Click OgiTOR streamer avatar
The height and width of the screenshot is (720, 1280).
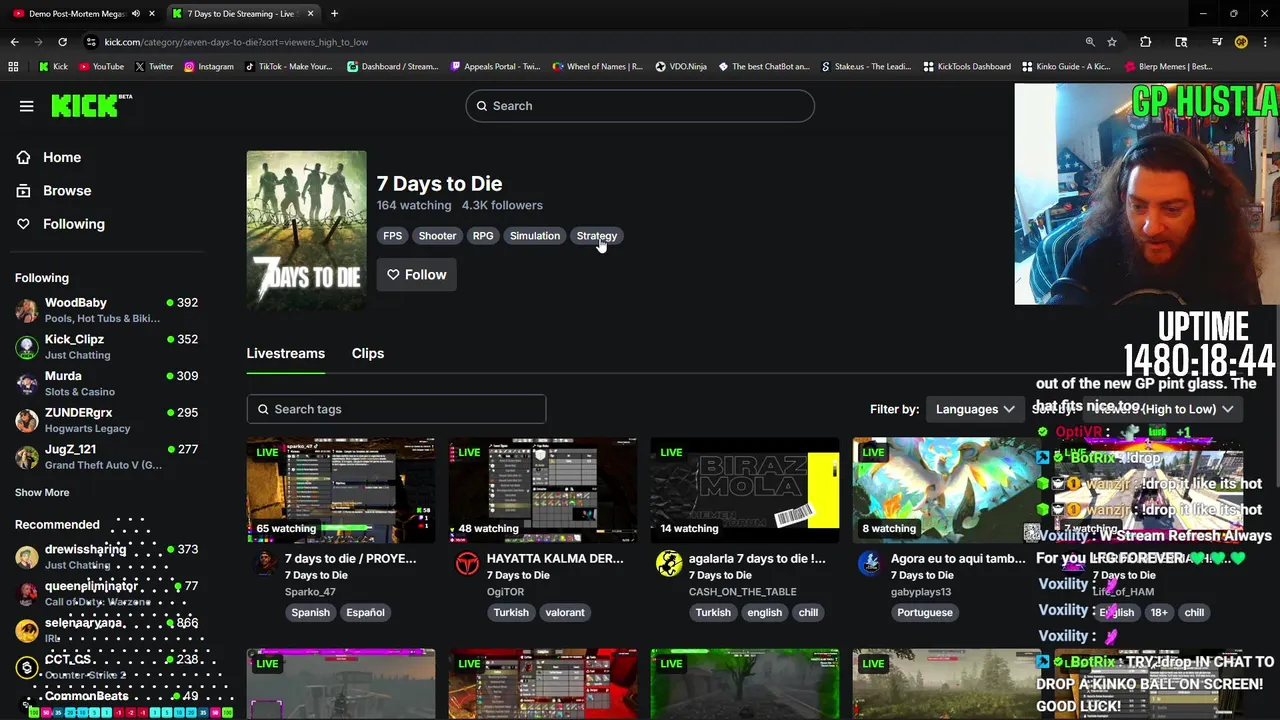(x=467, y=563)
